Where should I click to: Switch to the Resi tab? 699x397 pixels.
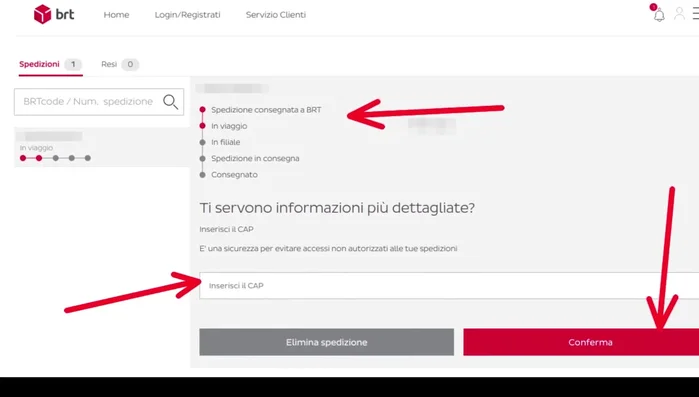click(120, 65)
